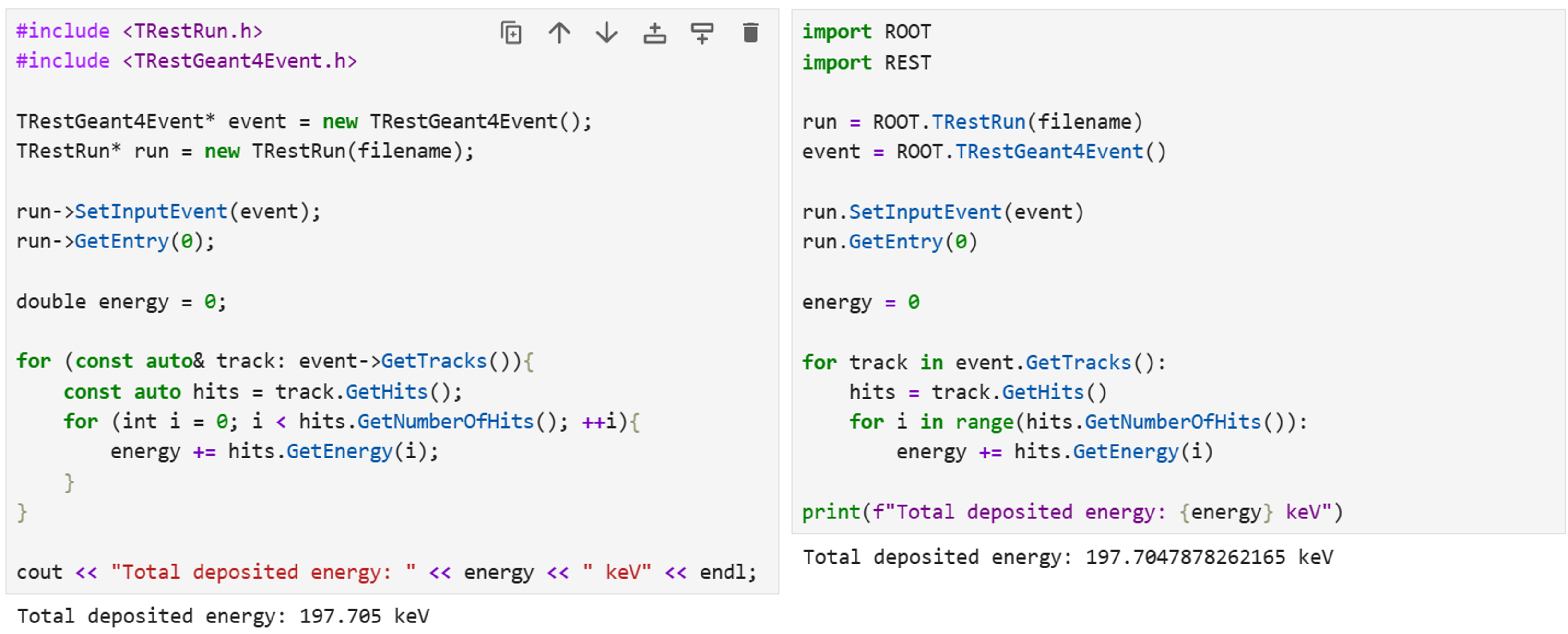Viewport: 1568px width, 634px height.
Task: Insert a cell above icon
Action: pyautogui.click(x=654, y=33)
